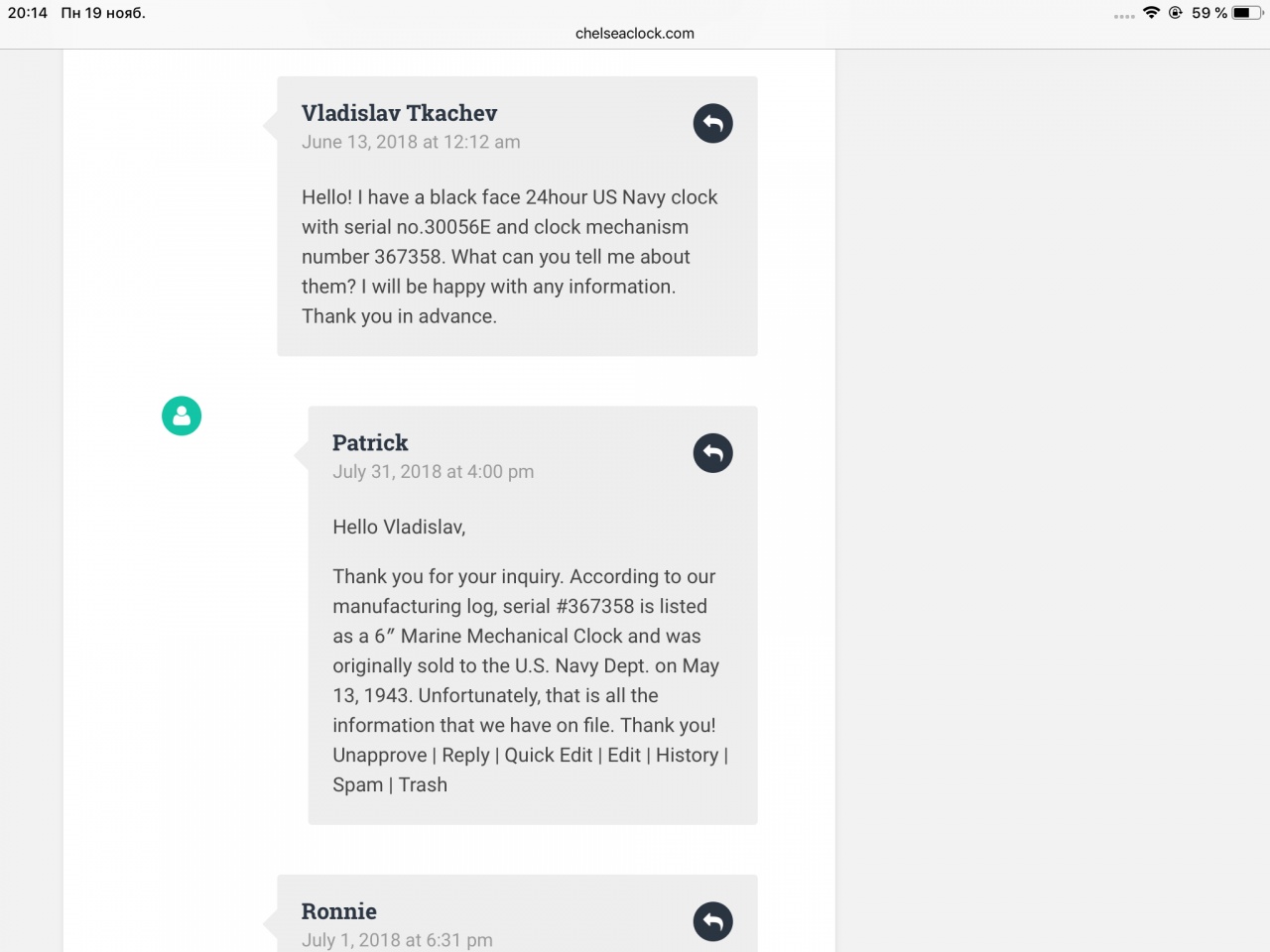The height and width of the screenshot is (952, 1270).
Task: Open the July 1, 2018 comment timestamp
Action: pos(397,940)
